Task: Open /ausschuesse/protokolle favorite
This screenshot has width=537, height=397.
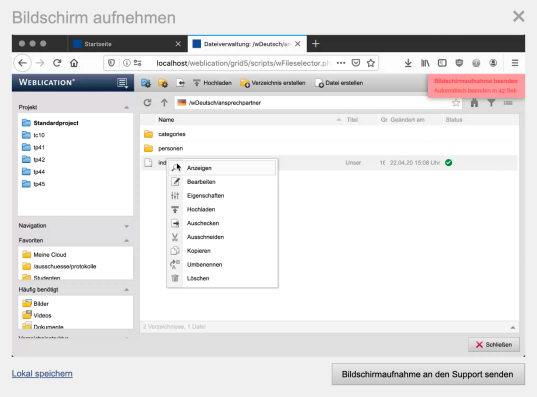Action: coord(59,266)
